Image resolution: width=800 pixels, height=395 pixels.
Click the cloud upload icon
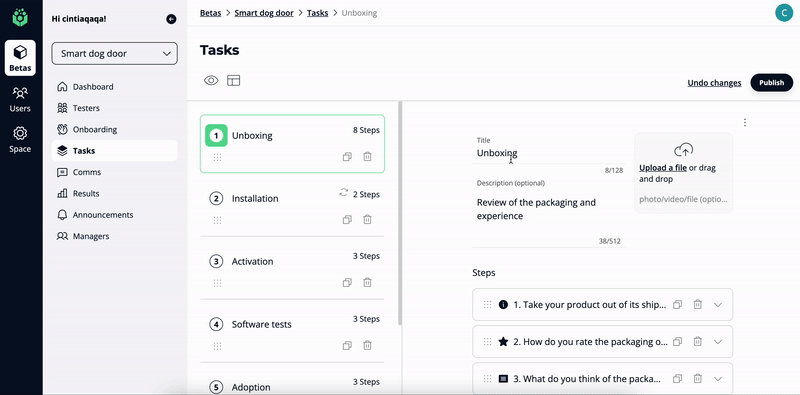(684, 150)
